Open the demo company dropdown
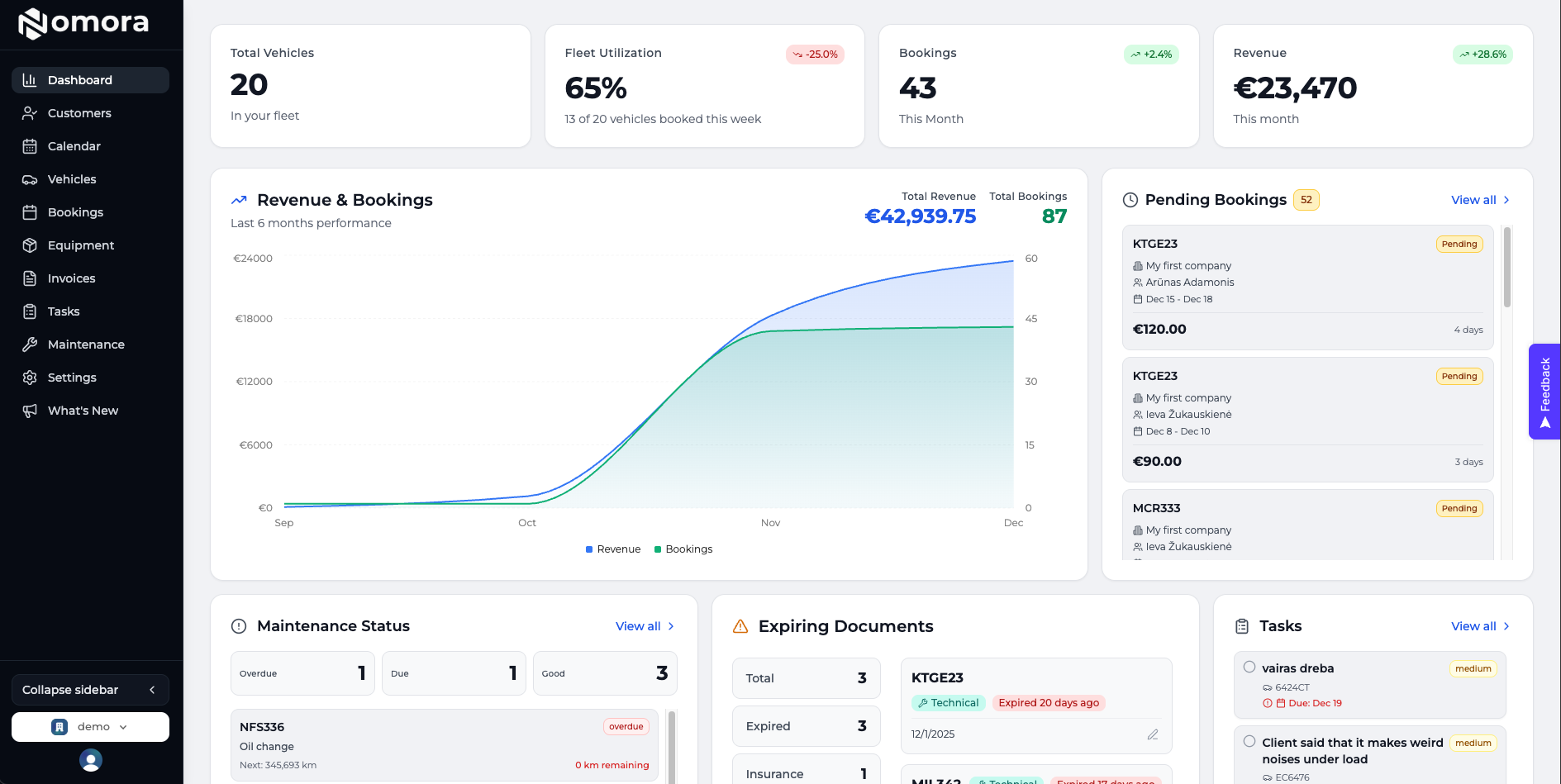This screenshot has width=1561, height=784. (90, 727)
